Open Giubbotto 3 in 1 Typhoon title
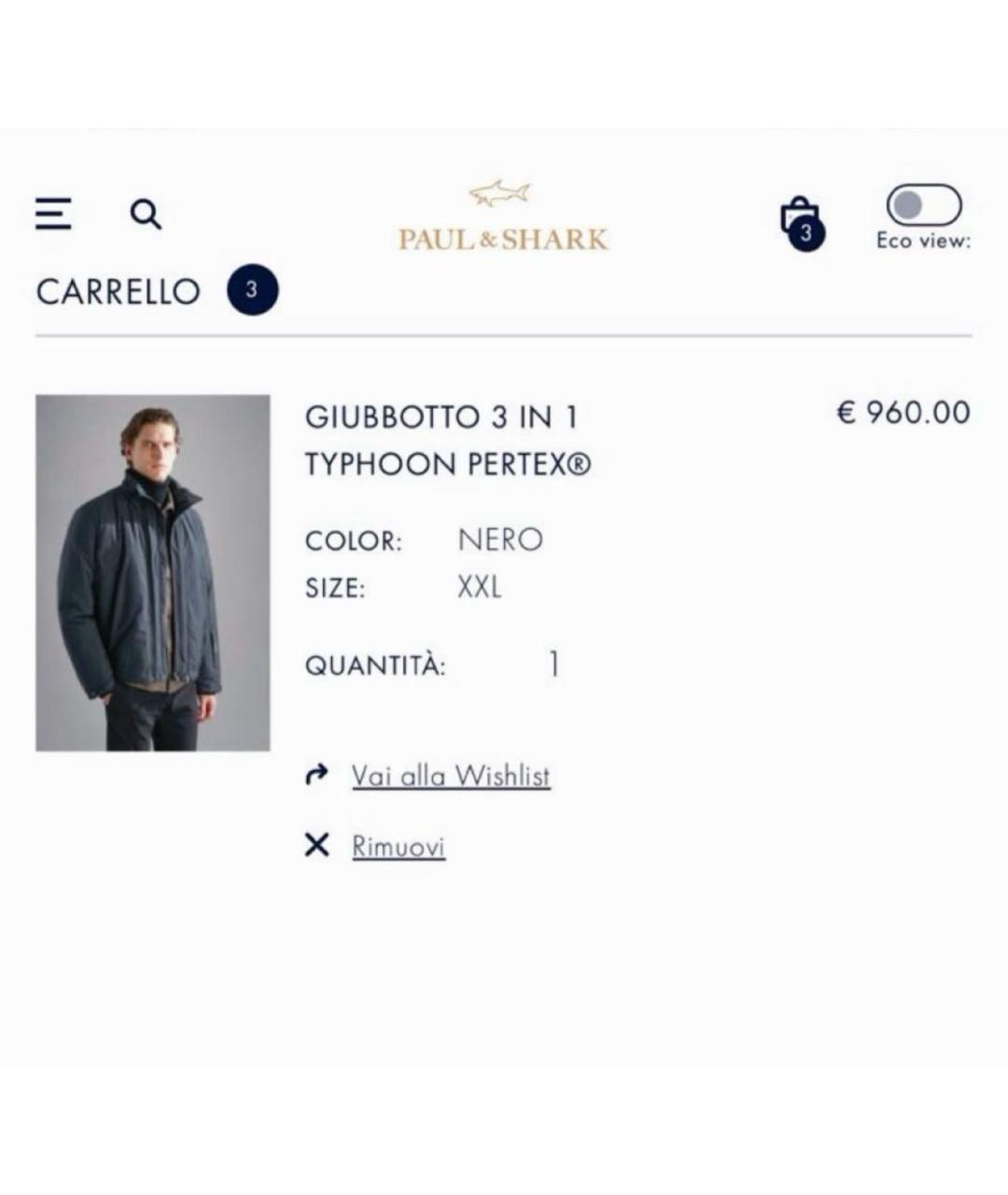This screenshot has height=1195, width=1008. click(x=447, y=440)
